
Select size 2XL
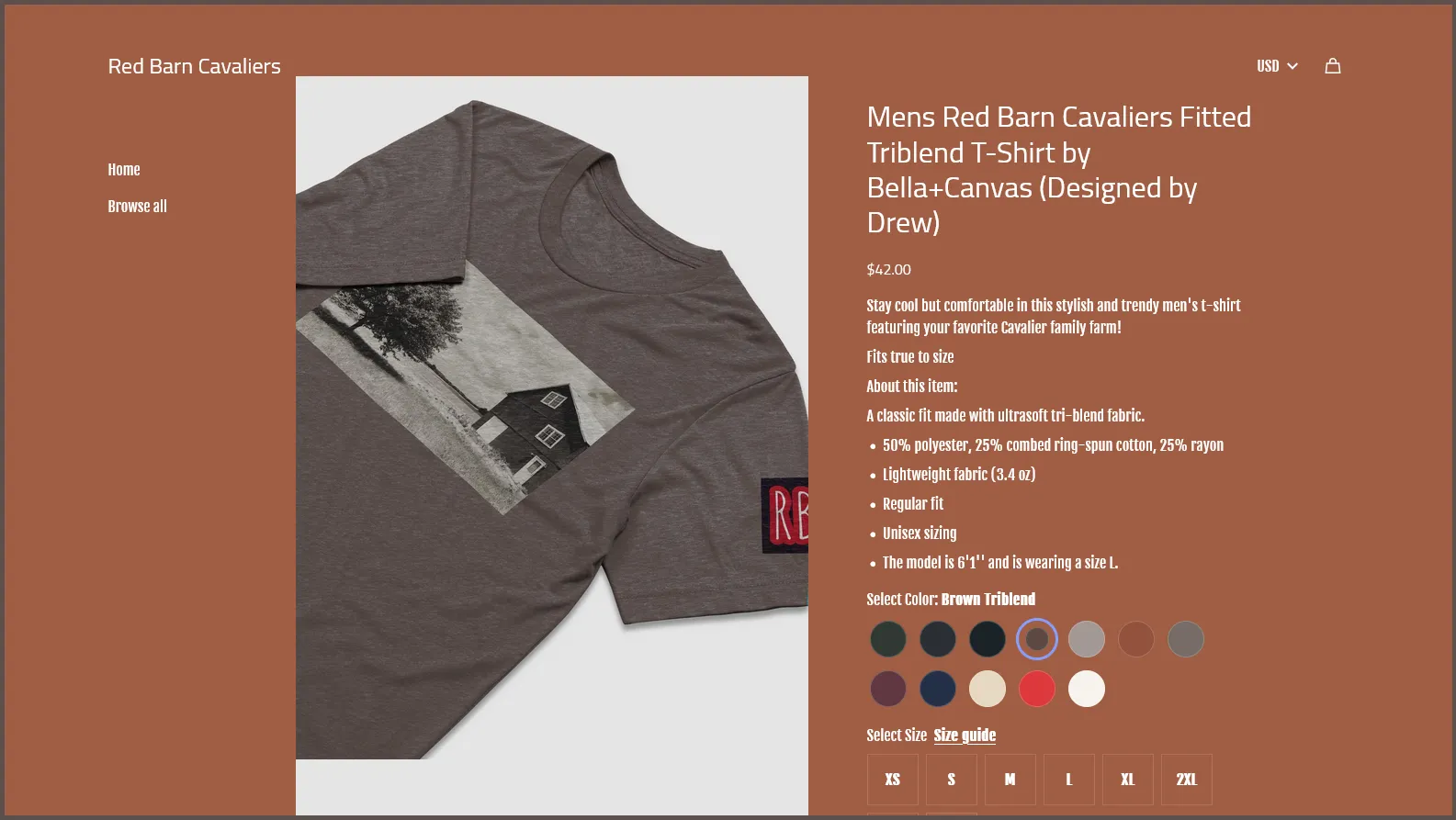tap(1187, 780)
